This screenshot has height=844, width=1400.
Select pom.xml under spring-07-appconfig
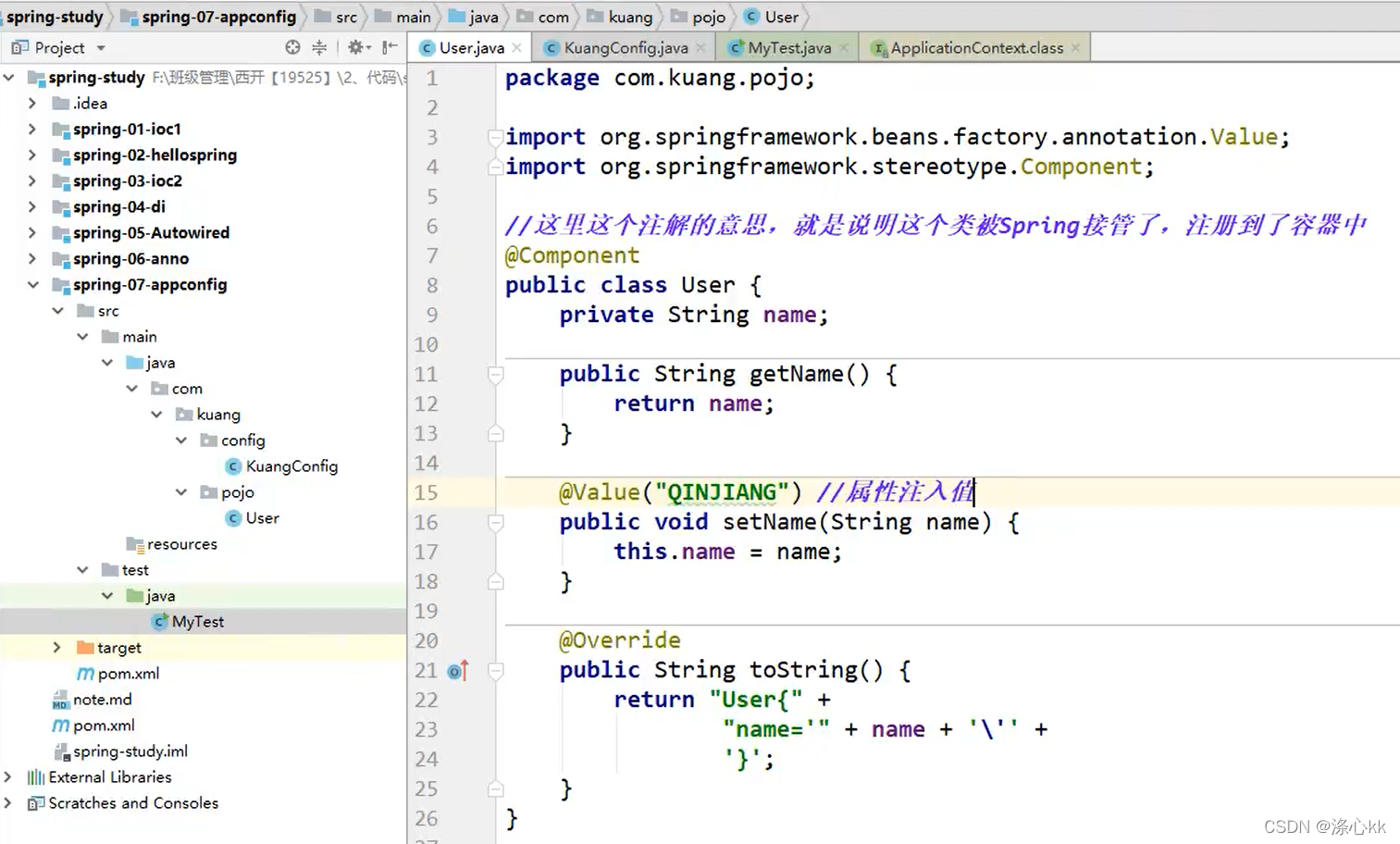[118, 674]
